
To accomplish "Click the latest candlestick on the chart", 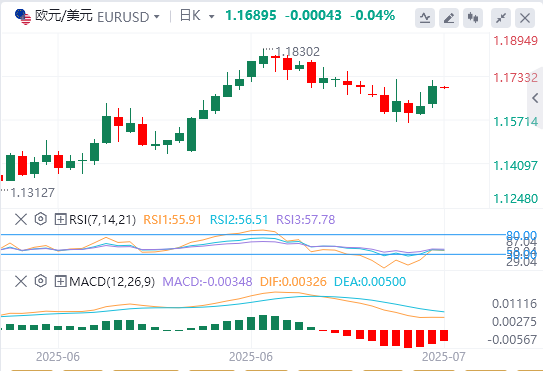I will pyautogui.click(x=444, y=87).
